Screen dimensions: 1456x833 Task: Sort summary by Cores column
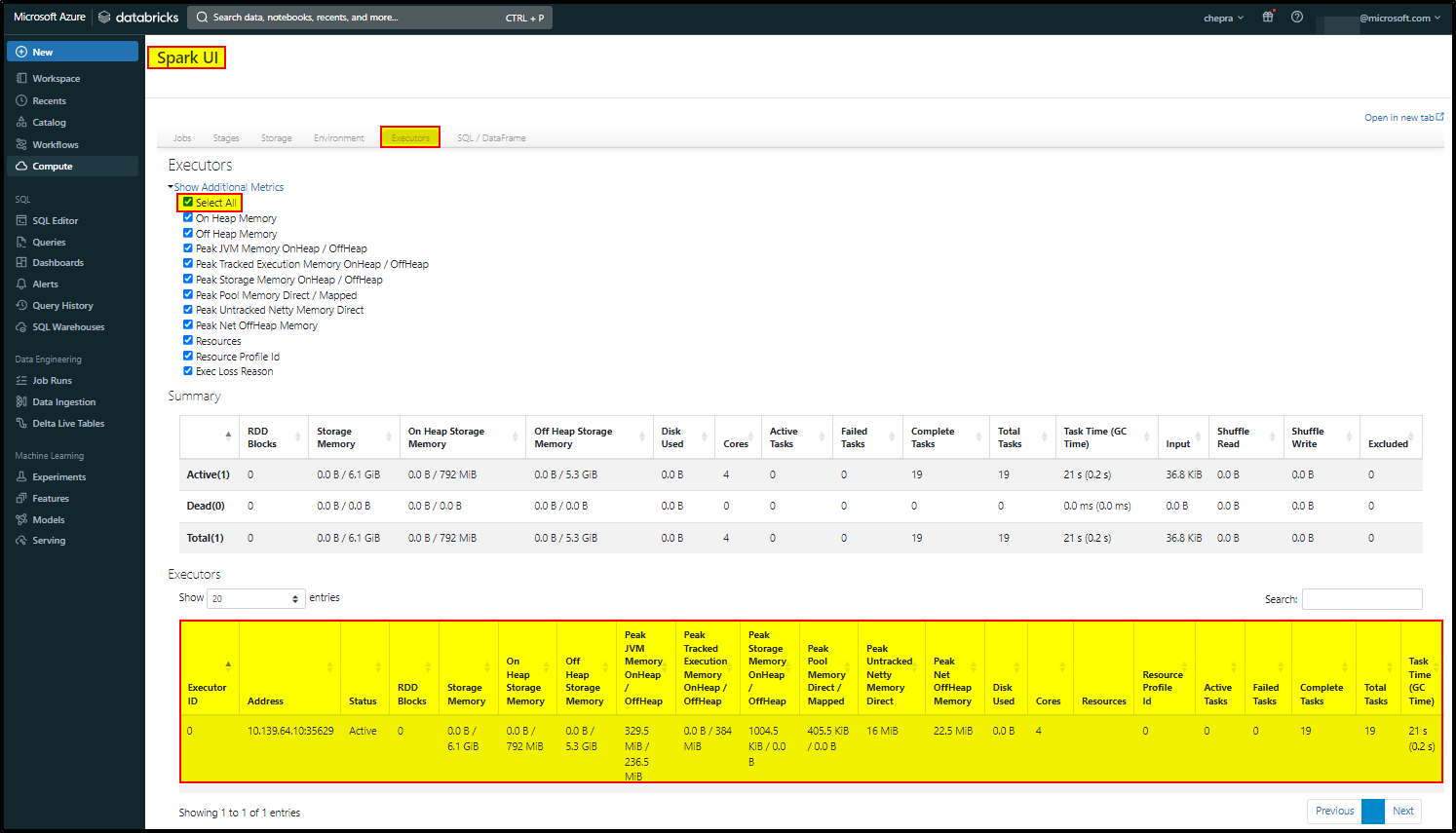(738, 437)
